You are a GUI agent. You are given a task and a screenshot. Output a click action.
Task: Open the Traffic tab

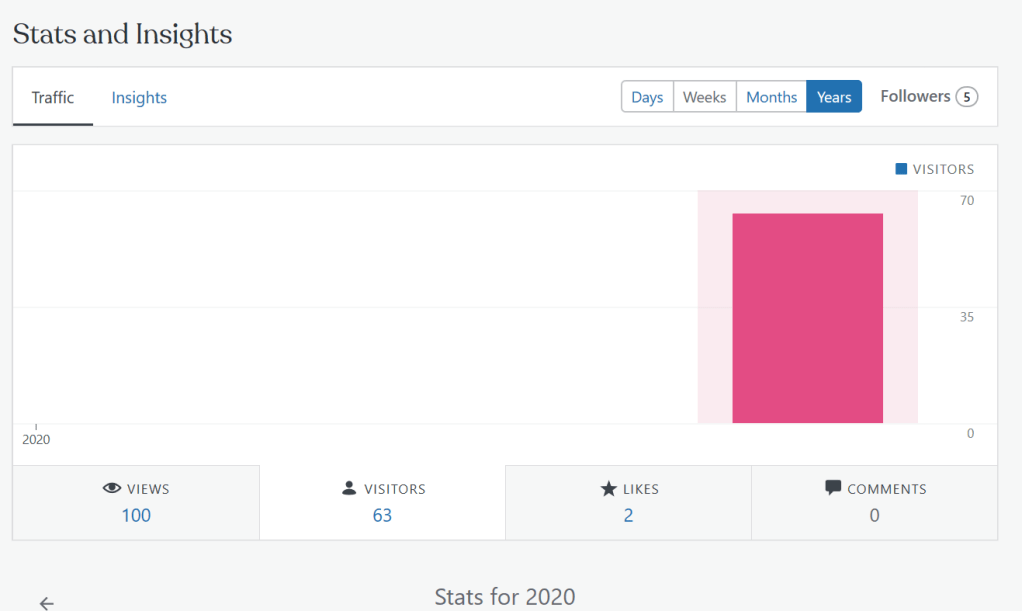point(53,97)
